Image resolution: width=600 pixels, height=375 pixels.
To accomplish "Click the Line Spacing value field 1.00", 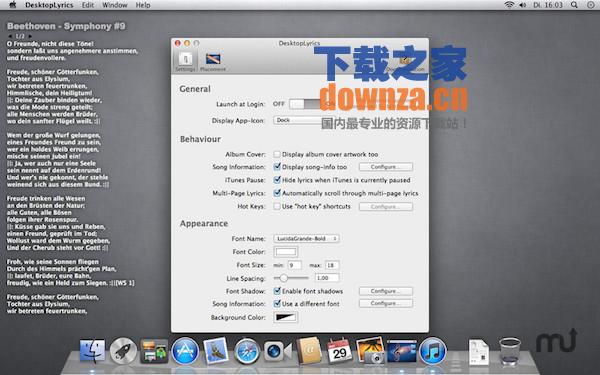I will tap(327, 278).
